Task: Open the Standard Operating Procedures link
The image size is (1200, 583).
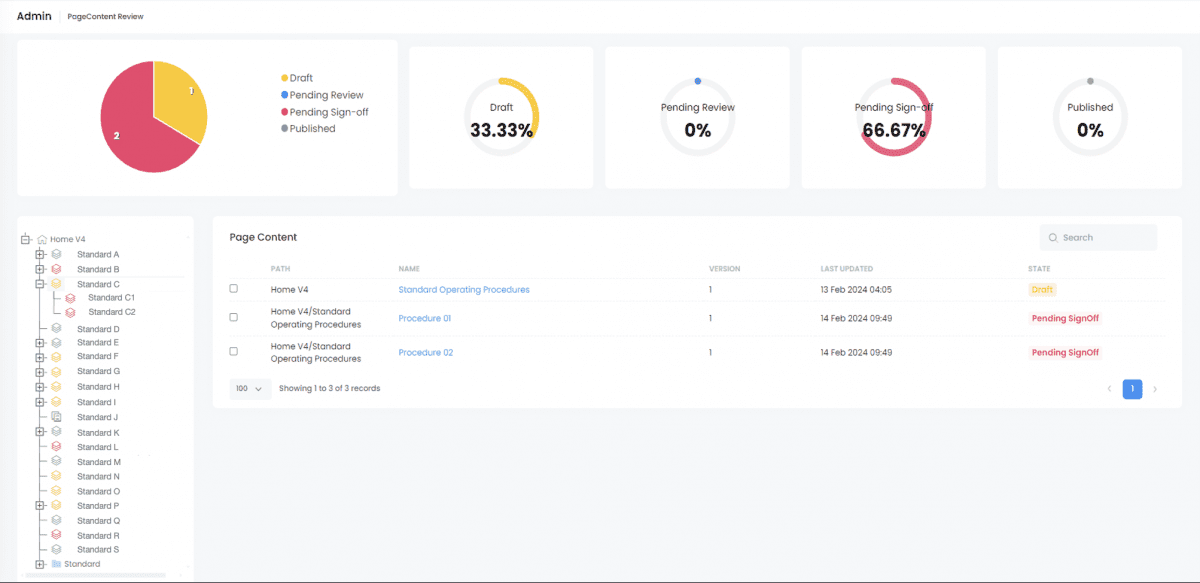Action: click(x=463, y=290)
